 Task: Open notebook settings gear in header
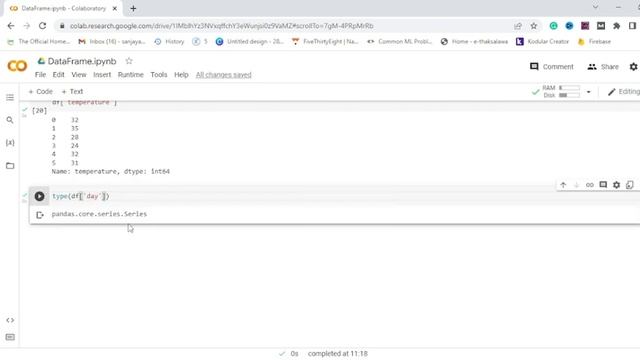(633, 67)
